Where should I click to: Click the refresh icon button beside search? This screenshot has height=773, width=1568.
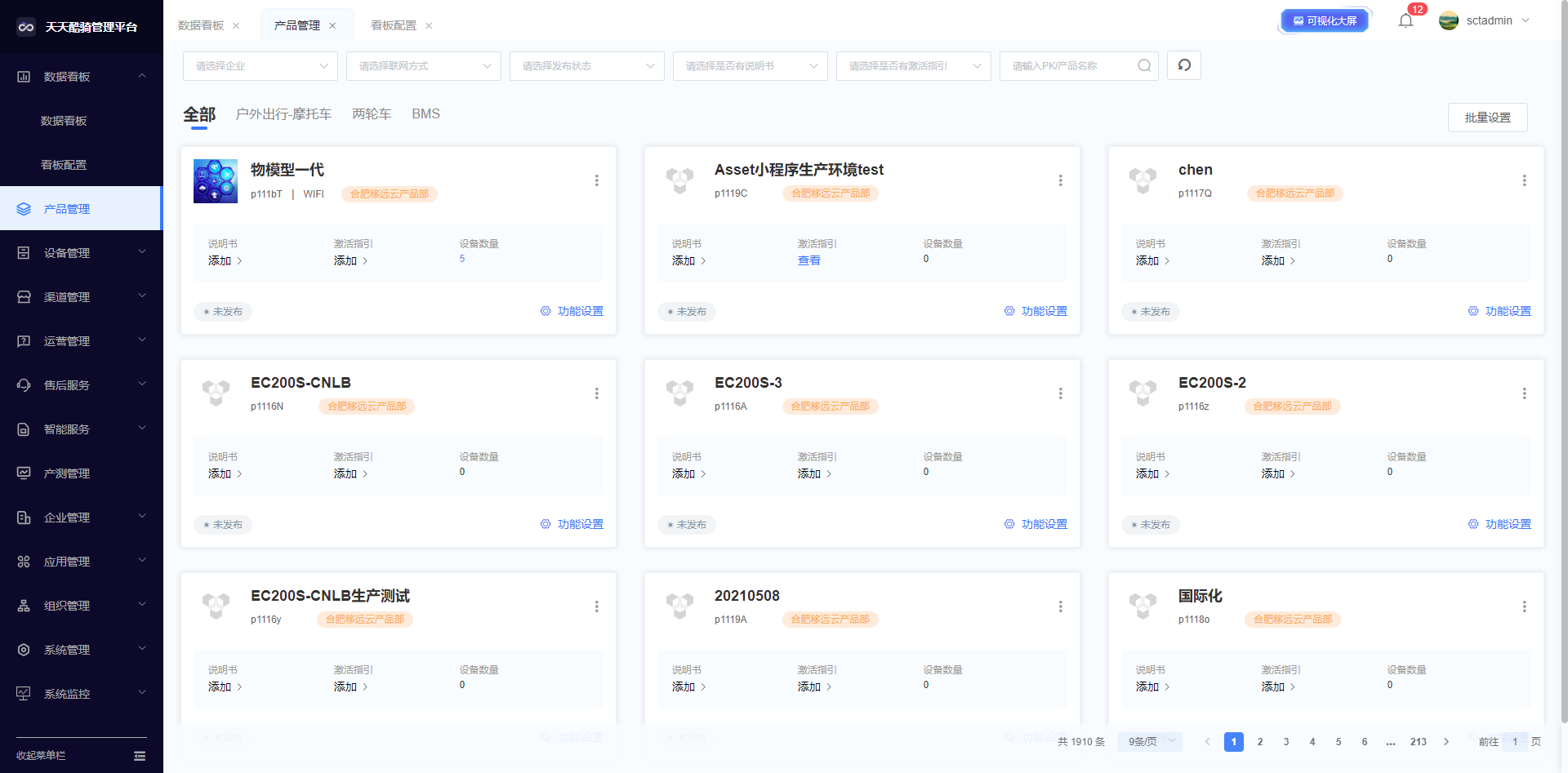tap(1184, 65)
